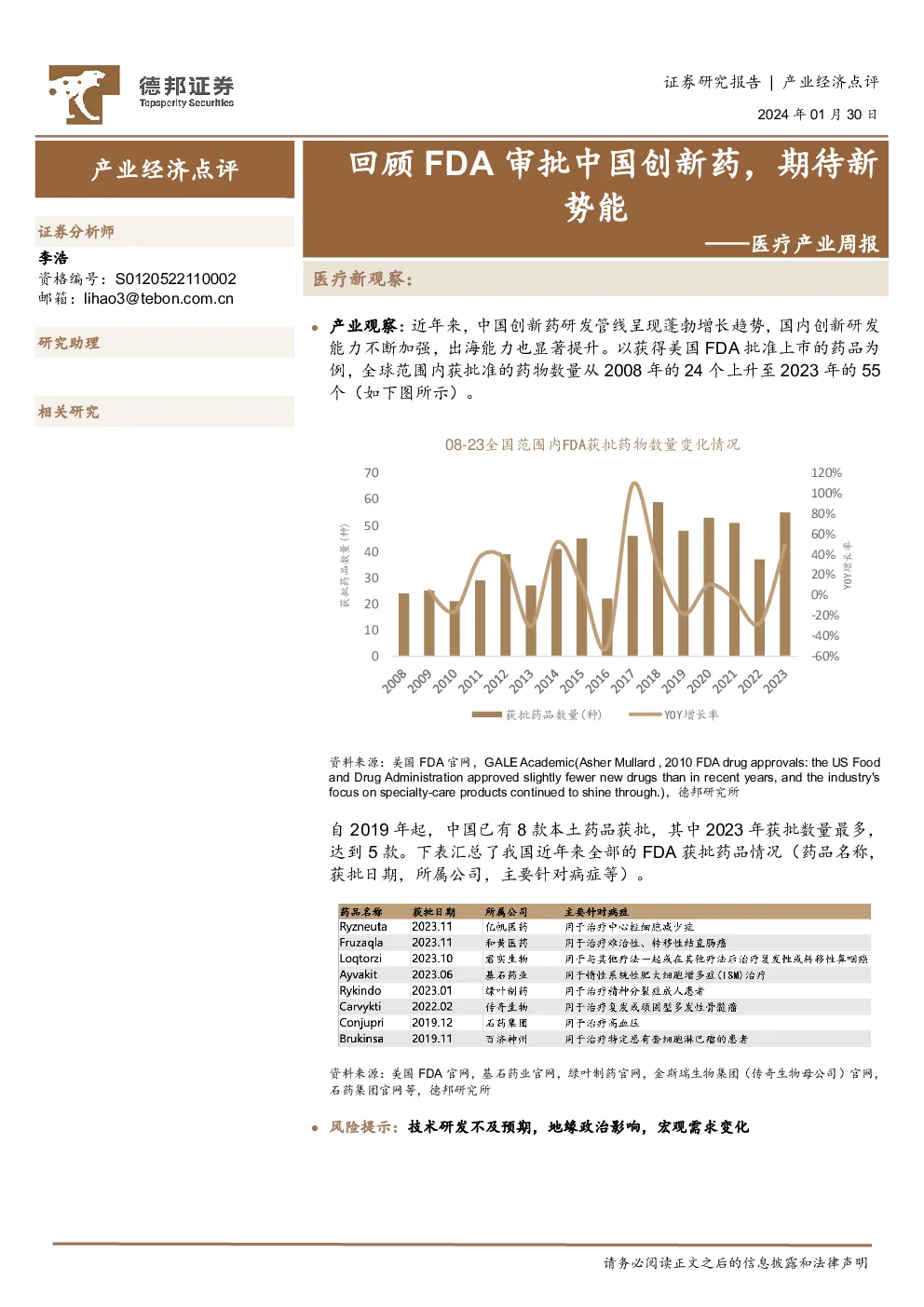
Task: Click the 2018 year label on chart axis
Action: click(x=649, y=681)
